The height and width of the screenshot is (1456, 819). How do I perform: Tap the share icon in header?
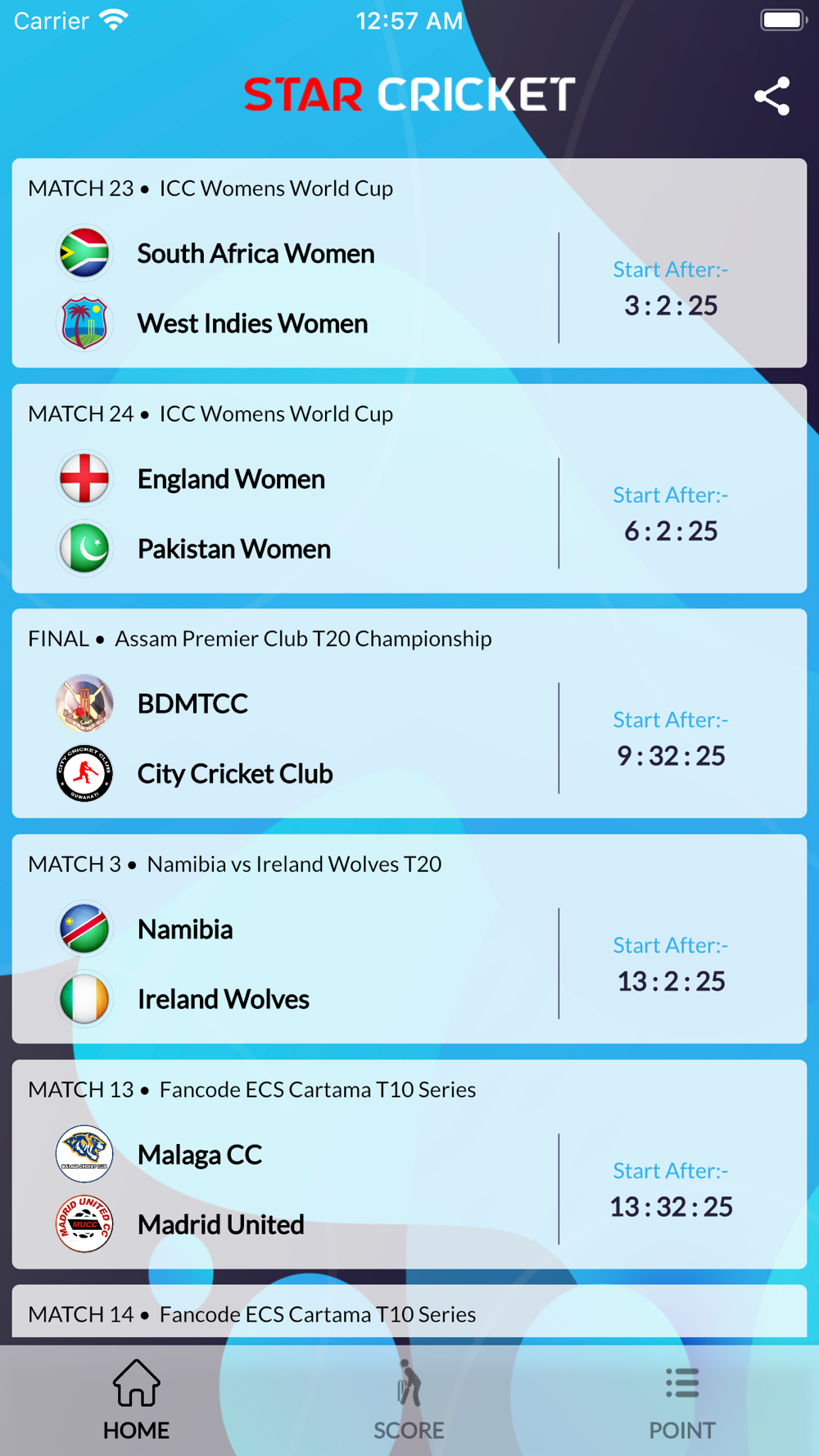(x=771, y=97)
